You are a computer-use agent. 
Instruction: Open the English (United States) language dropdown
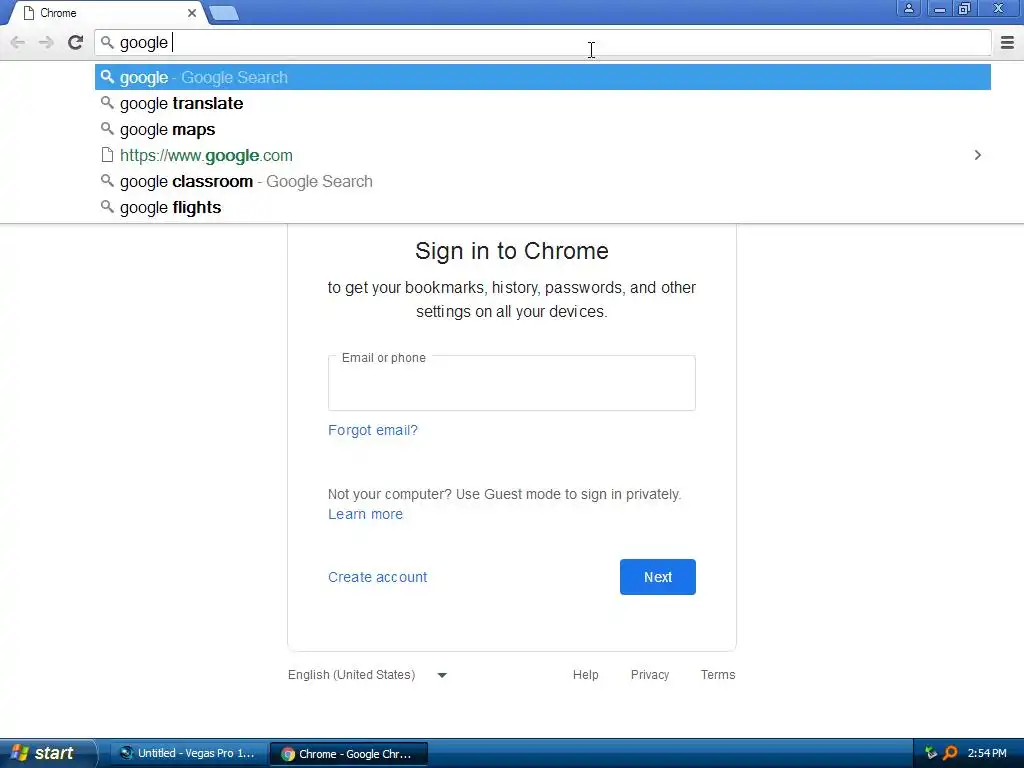coord(367,675)
